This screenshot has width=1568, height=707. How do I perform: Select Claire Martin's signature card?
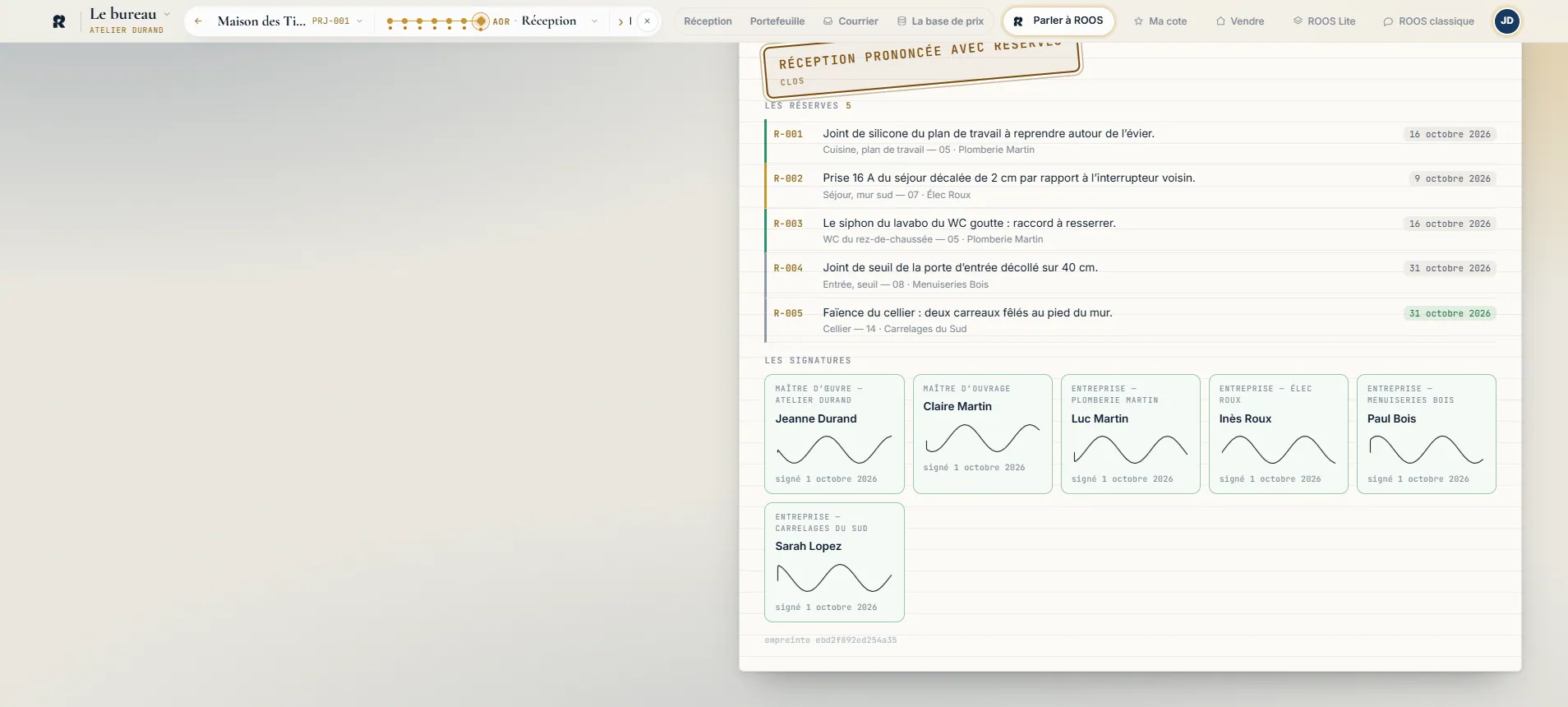[983, 434]
